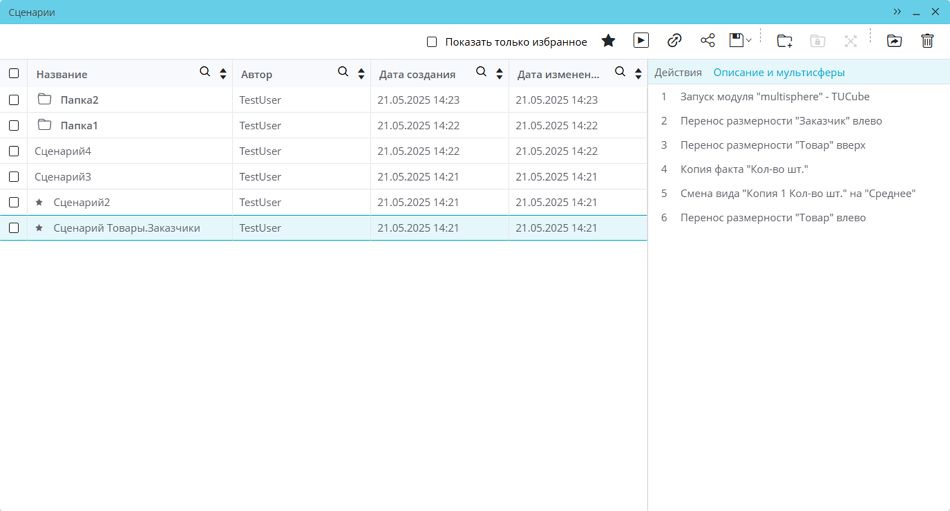Click the trash delete icon
The width and height of the screenshot is (950, 511).
[927, 41]
